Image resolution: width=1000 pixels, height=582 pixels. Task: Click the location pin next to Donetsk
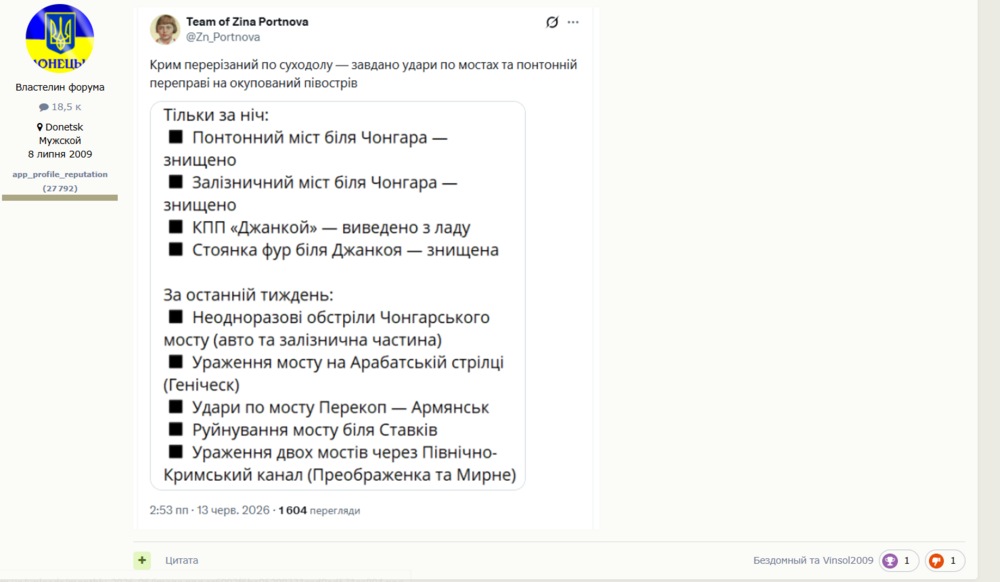pyautogui.click(x=40, y=127)
